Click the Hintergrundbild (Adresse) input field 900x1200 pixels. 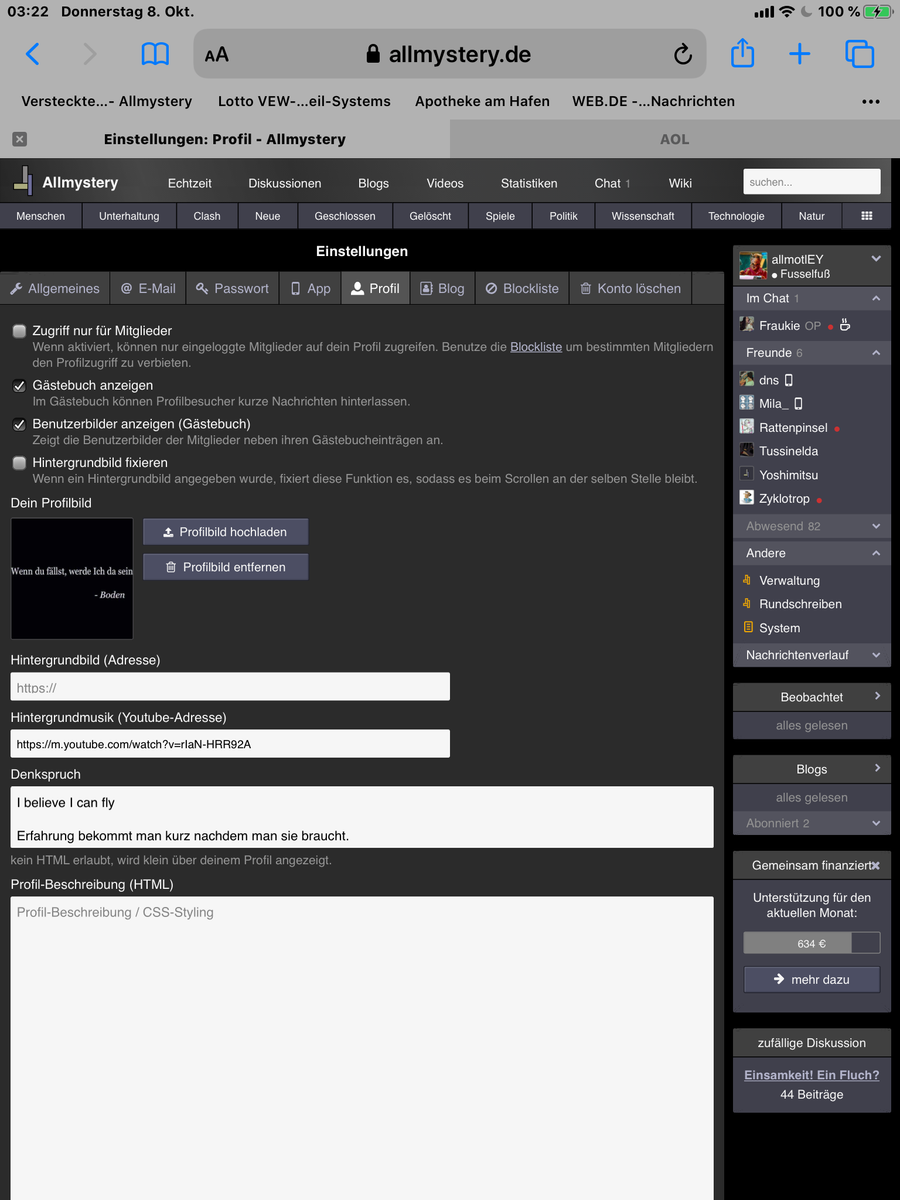[x=230, y=687]
